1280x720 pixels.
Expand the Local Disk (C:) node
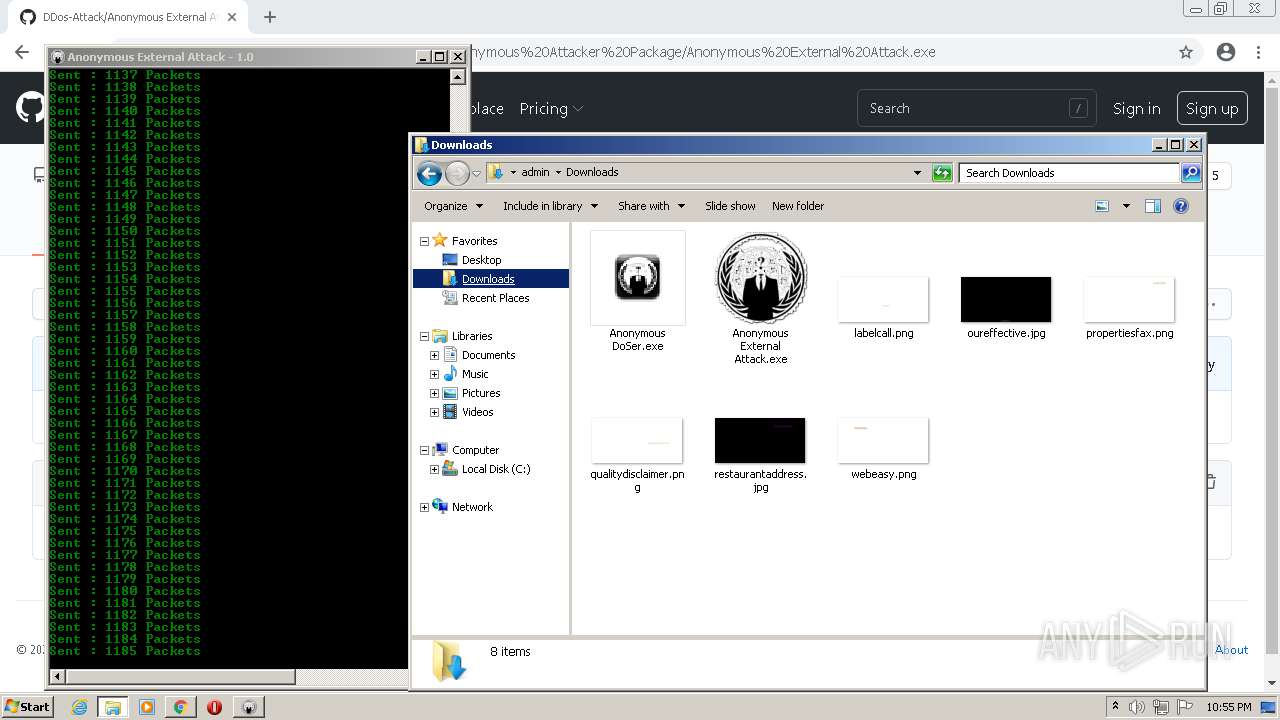pyautogui.click(x=434, y=469)
